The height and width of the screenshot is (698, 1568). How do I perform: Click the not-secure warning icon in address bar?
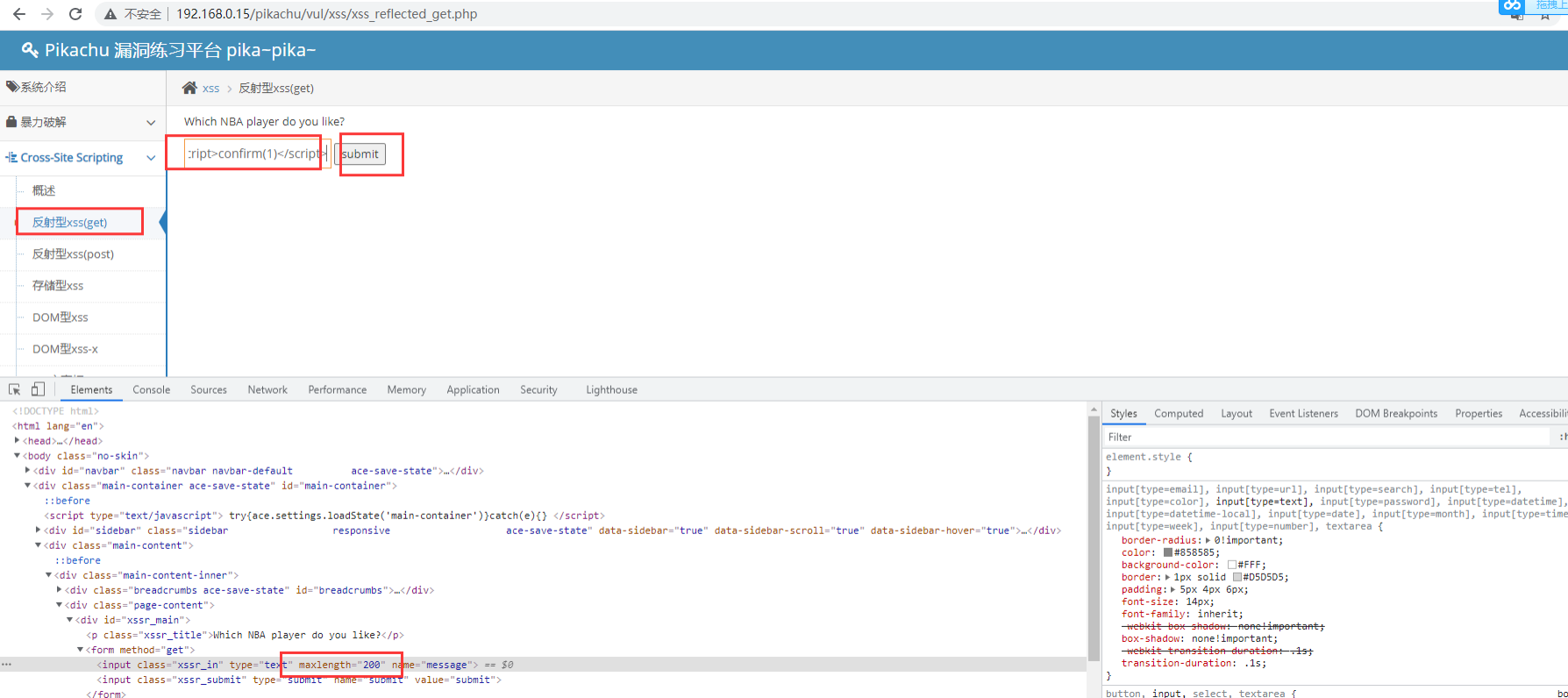coord(110,14)
